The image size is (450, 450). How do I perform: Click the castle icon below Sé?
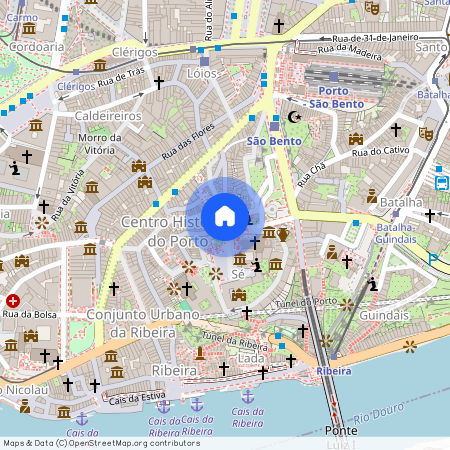(239, 295)
